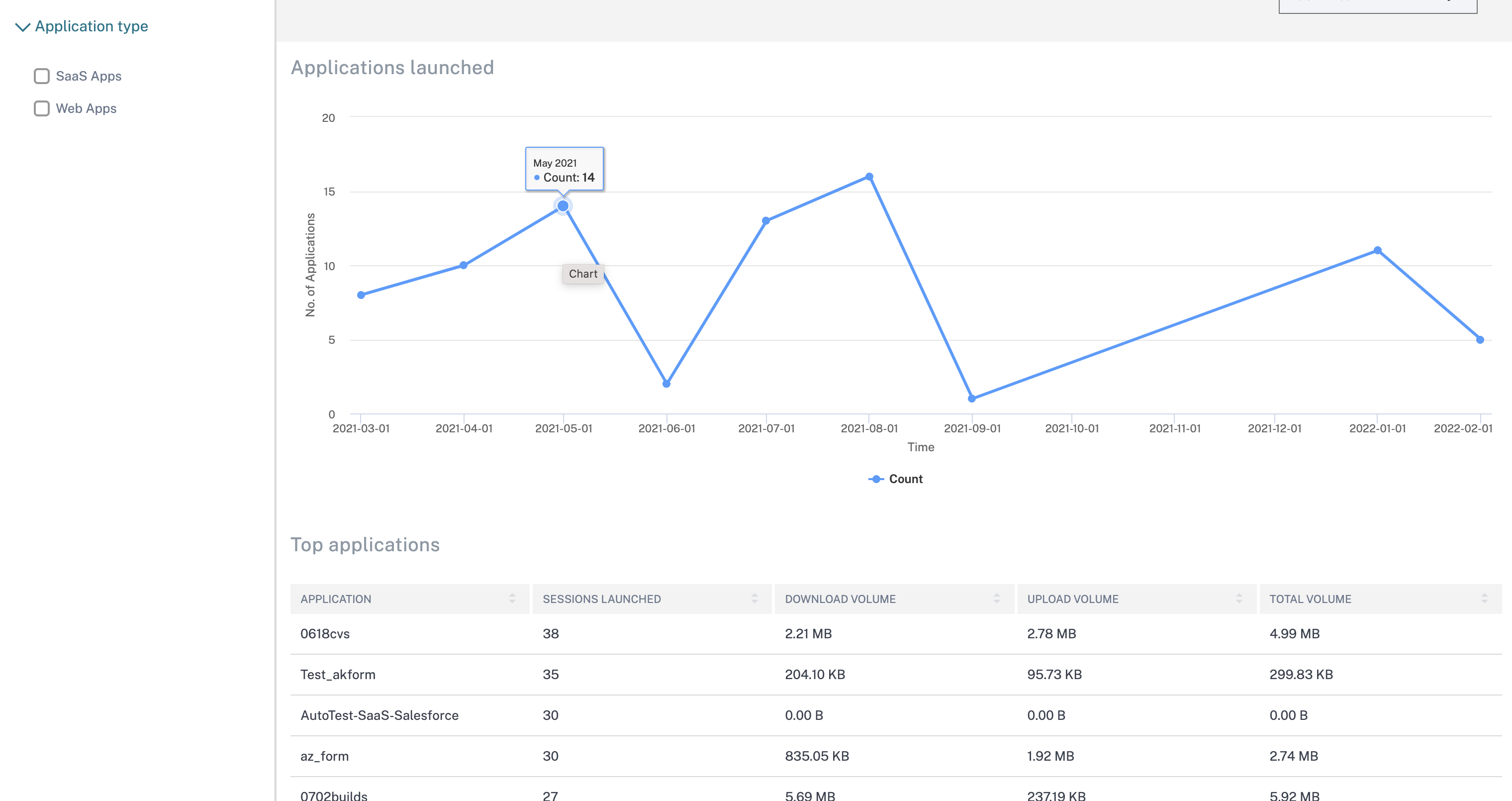Enable the SaaS Apps checkbox

pyautogui.click(x=42, y=76)
